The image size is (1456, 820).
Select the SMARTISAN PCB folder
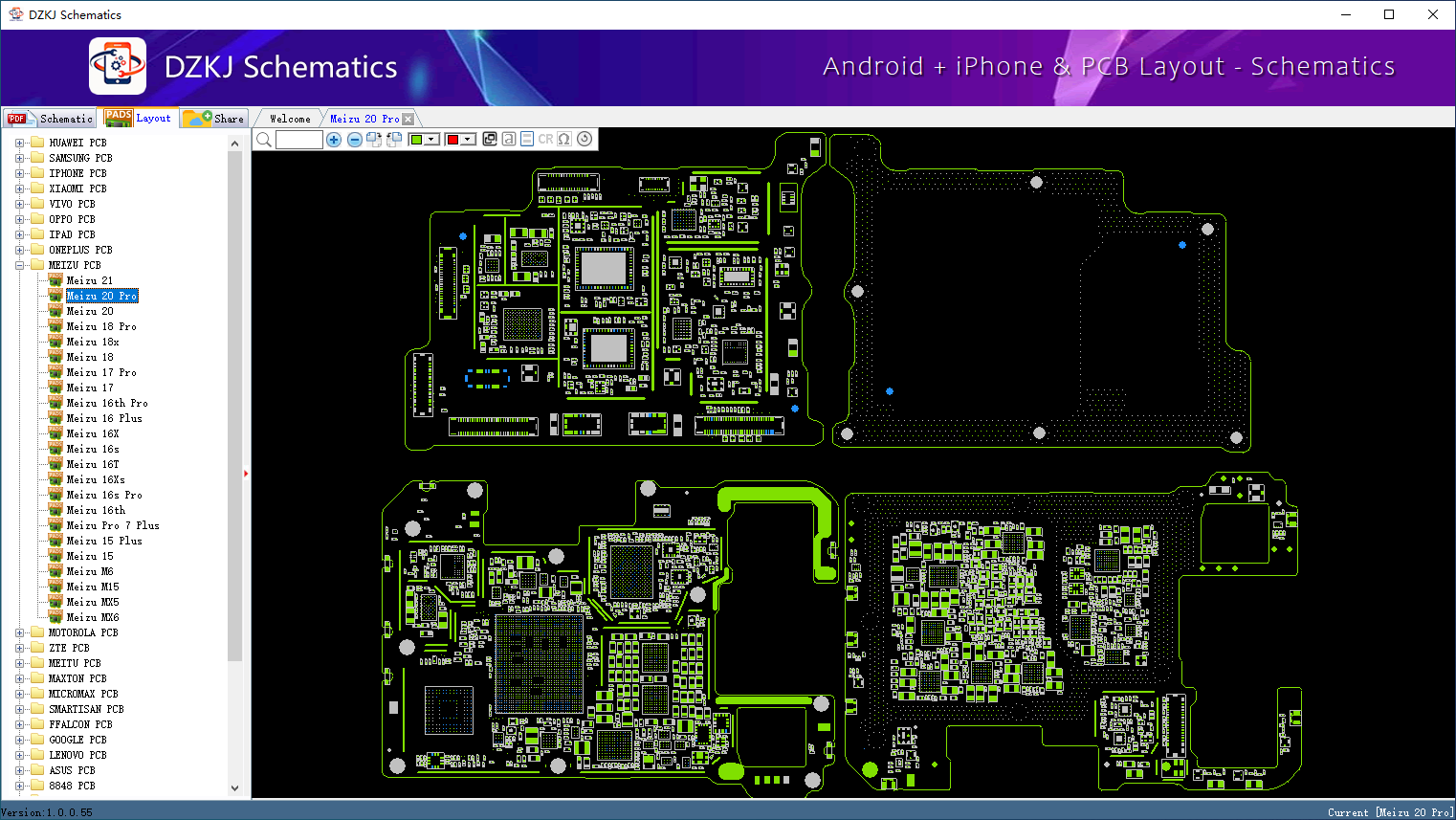pos(86,709)
